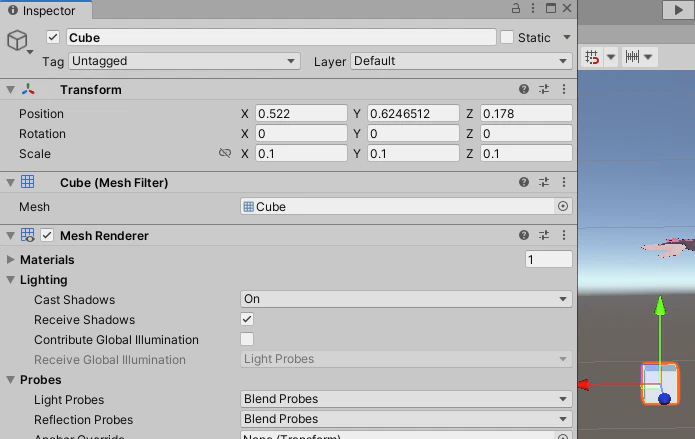
Task: Open grid snapping dropdown arrow
Action: click(611, 57)
